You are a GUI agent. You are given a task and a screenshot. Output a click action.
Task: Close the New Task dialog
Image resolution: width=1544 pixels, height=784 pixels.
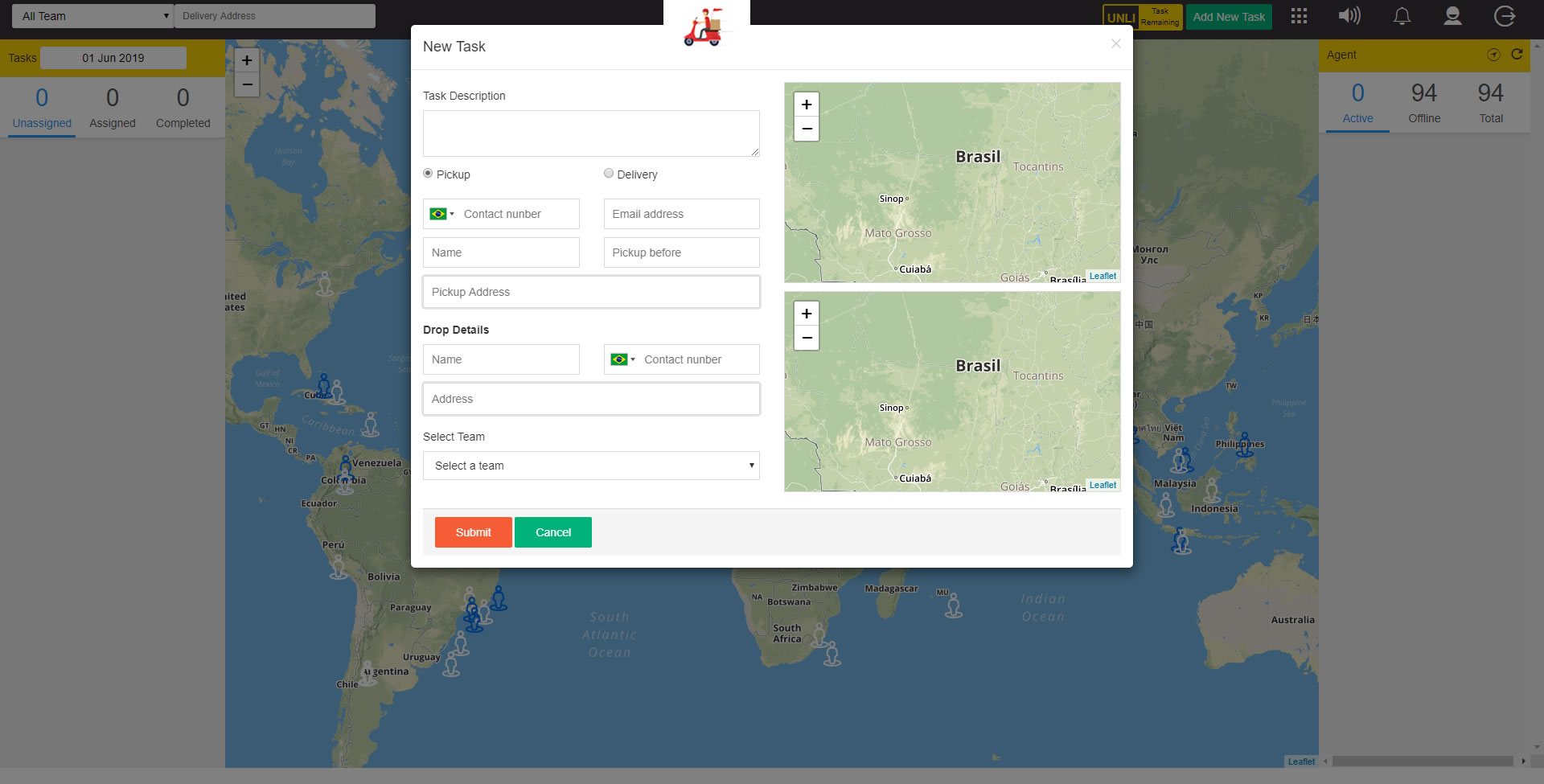[1115, 43]
